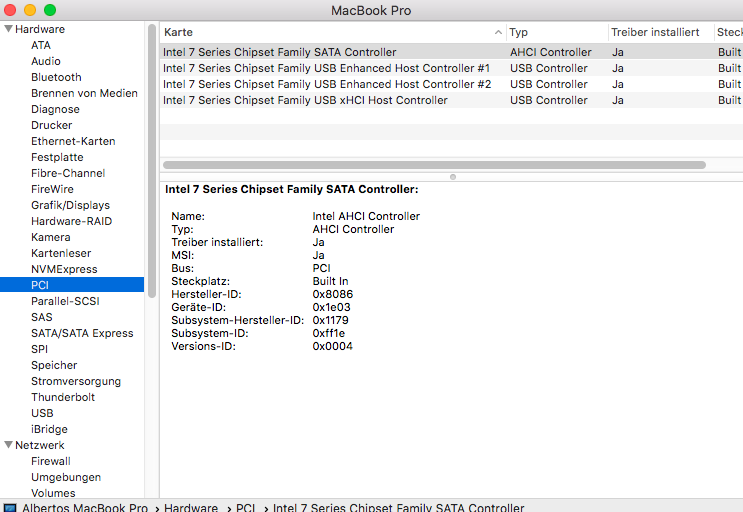Open Diagnose in the sidebar
Viewport: 743px width, 512px height.
55,109
